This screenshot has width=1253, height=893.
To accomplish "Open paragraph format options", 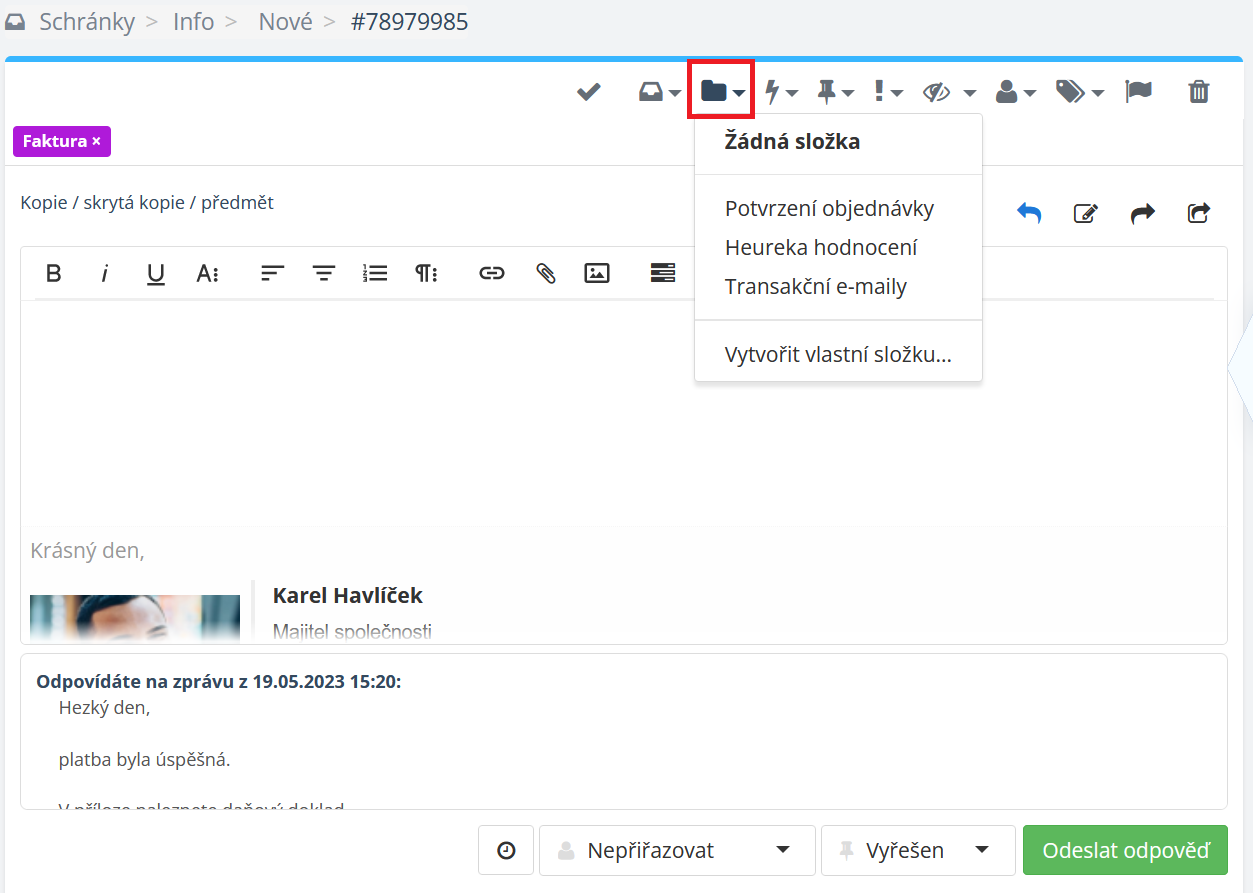I will (x=427, y=273).
